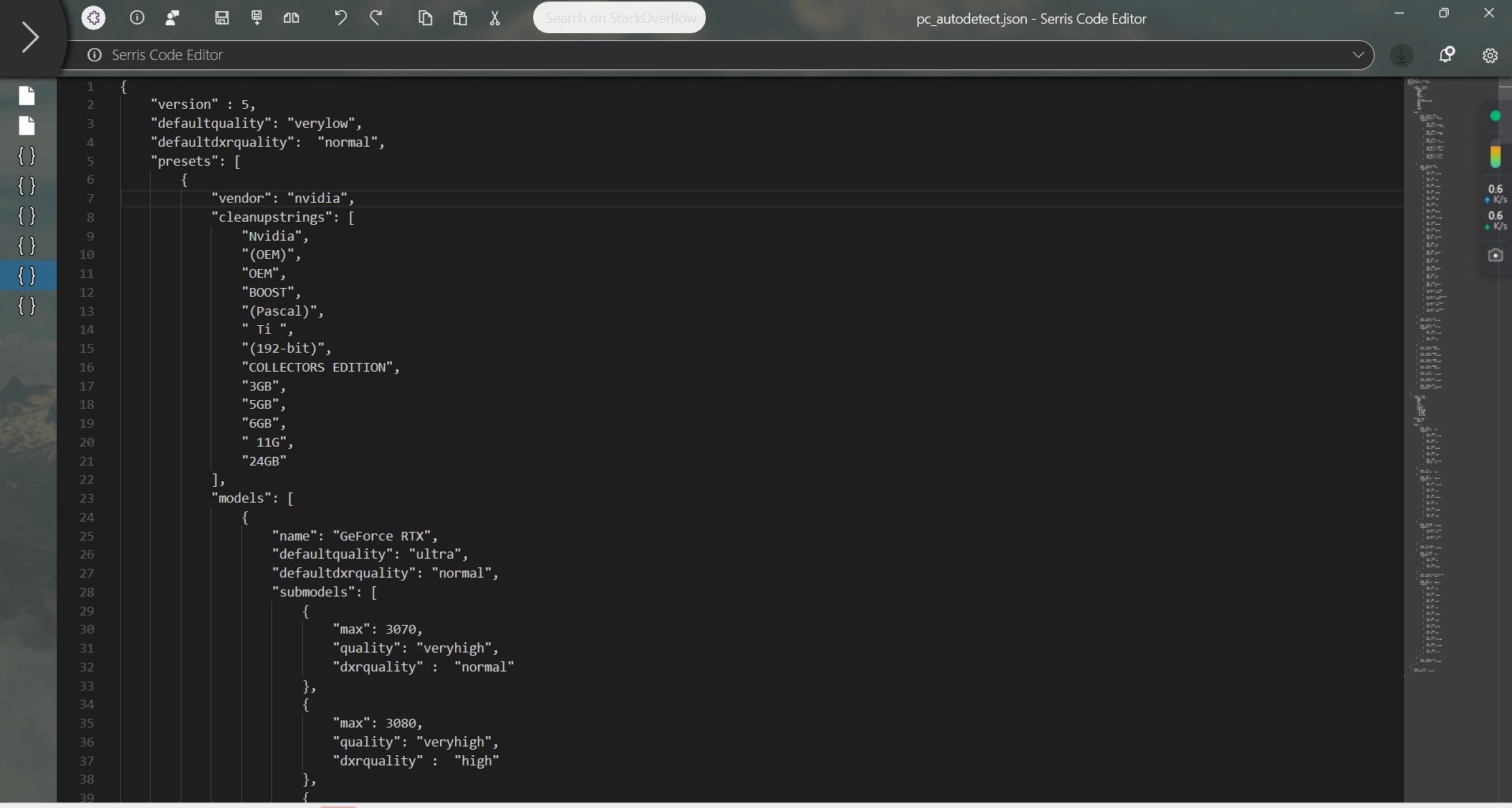
Task: Click the green status dot in floating widget
Action: click(1495, 116)
